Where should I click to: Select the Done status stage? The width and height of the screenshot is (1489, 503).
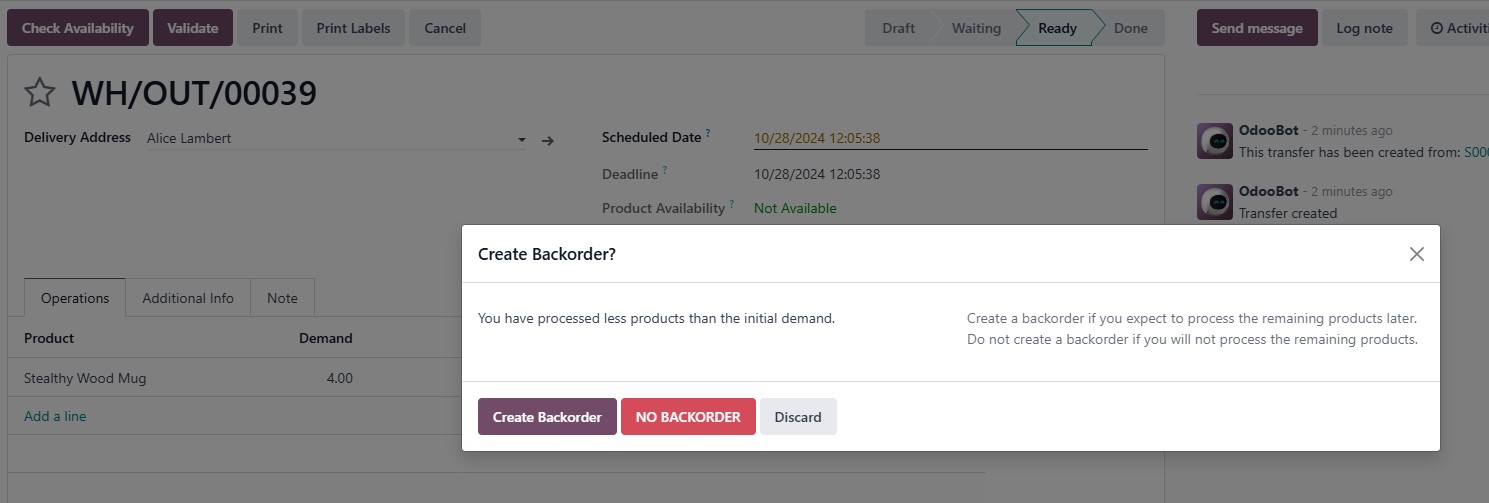pyautogui.click(x=1130, y=28)
